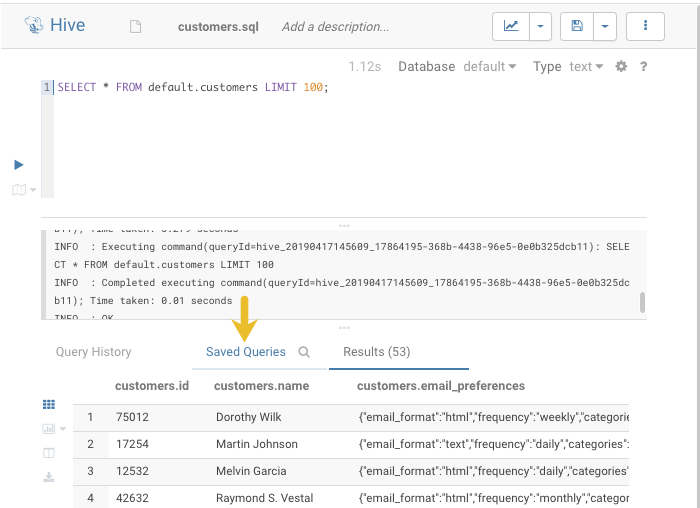Run the query with the play icon
Viewport: 700px width, 508px height.
[x=19, y=165]
